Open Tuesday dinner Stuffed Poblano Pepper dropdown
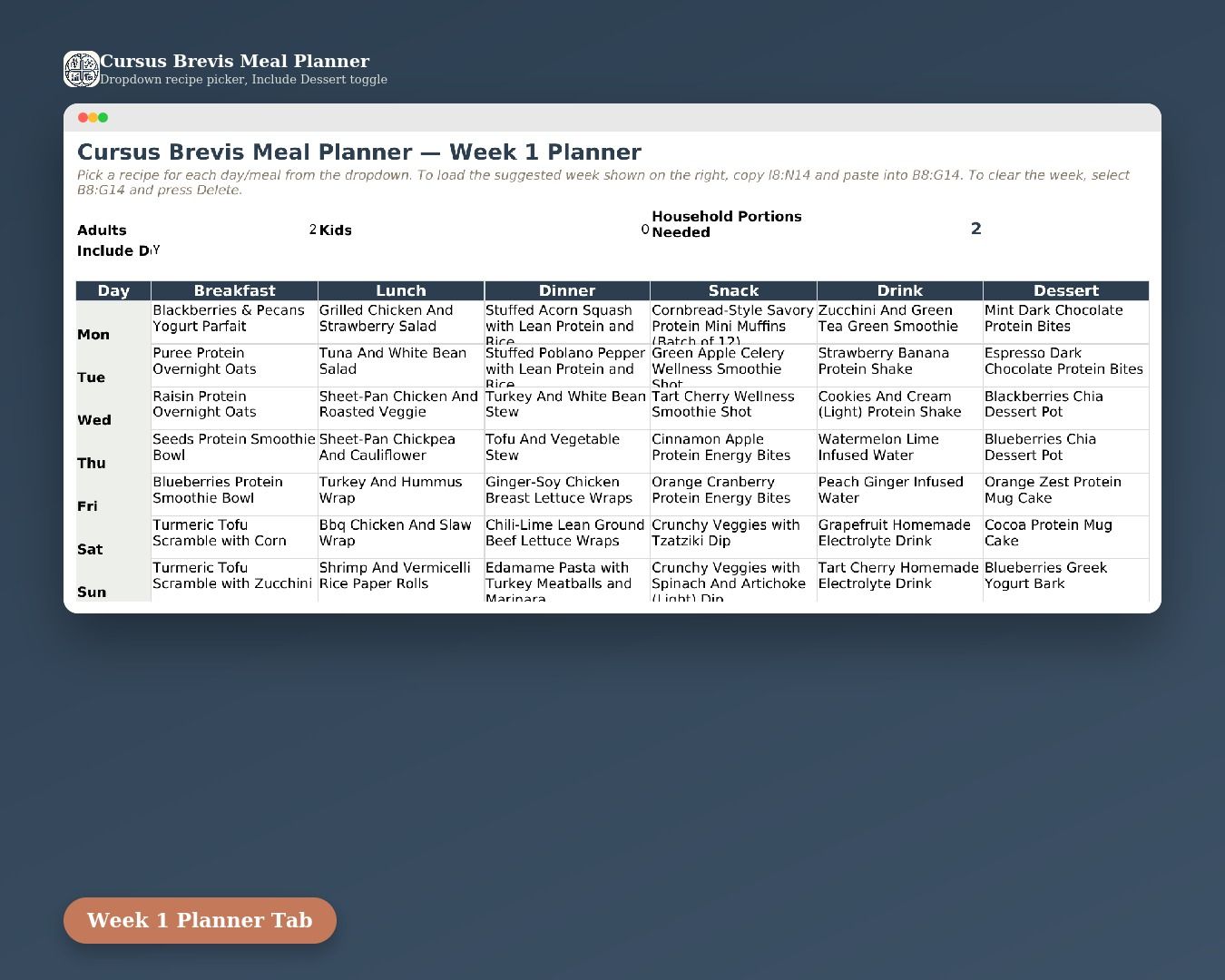The width and height of the screenshot is (1225, 980). point(567,366)
